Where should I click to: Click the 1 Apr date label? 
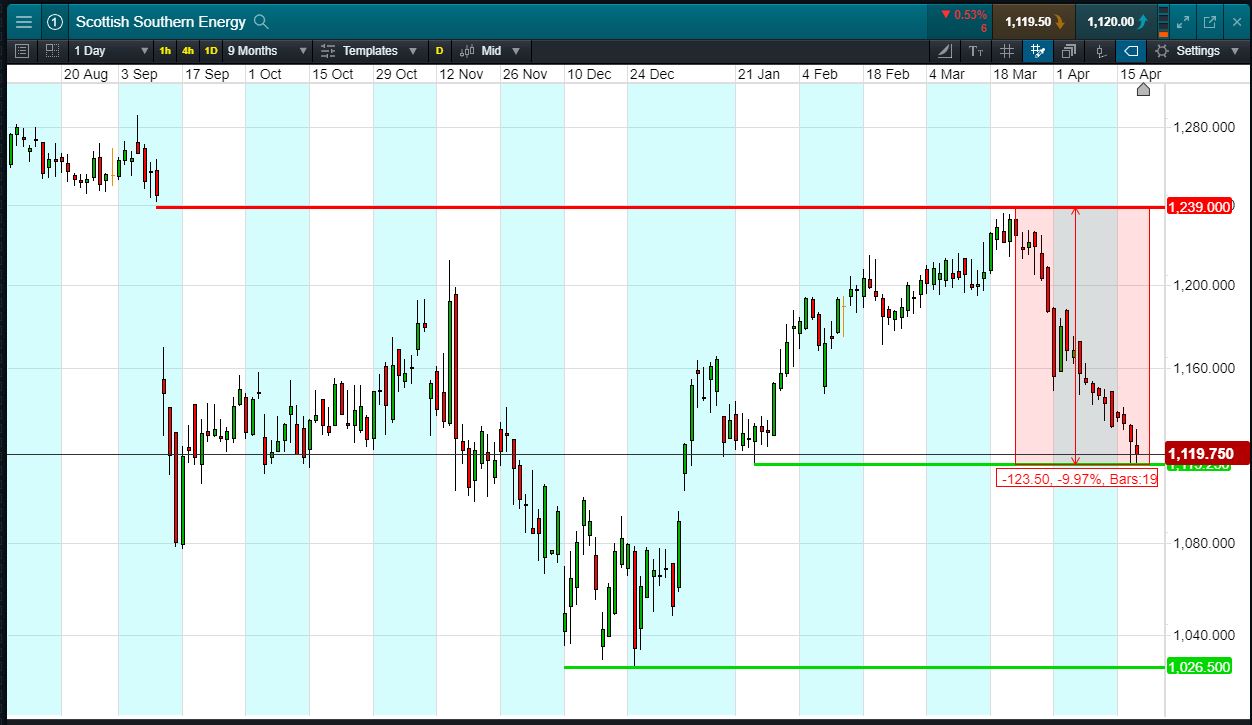click(x=1073, y=74)
